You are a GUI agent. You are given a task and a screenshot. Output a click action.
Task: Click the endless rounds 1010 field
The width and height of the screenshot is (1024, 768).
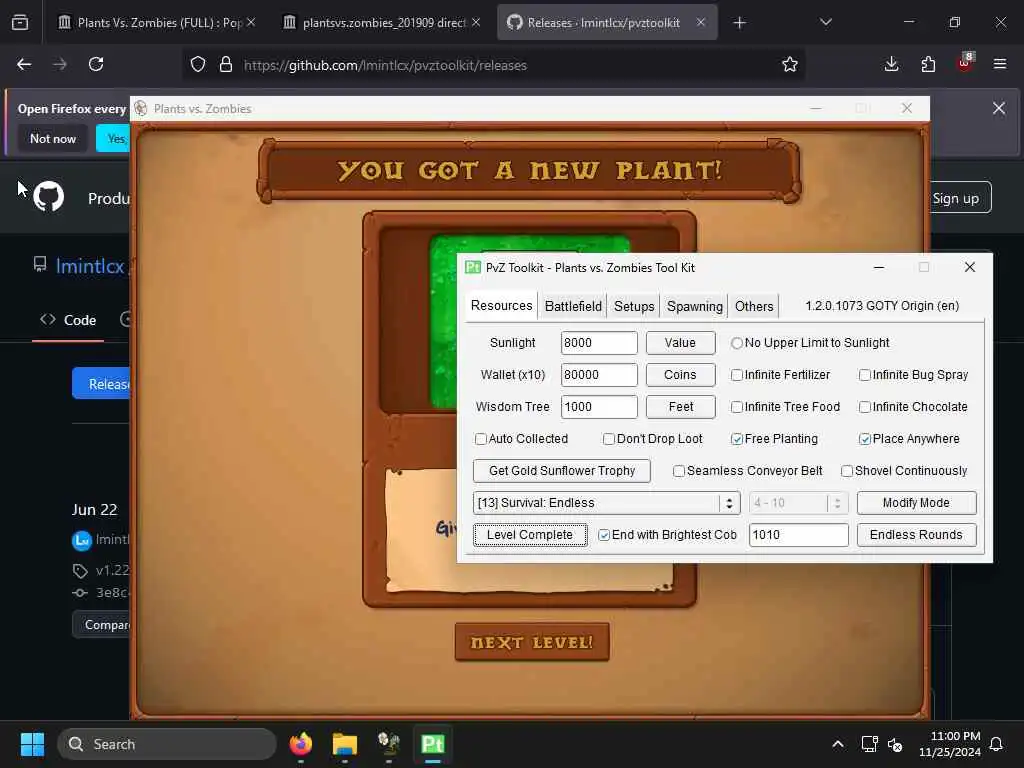click(x=798, y=535)
